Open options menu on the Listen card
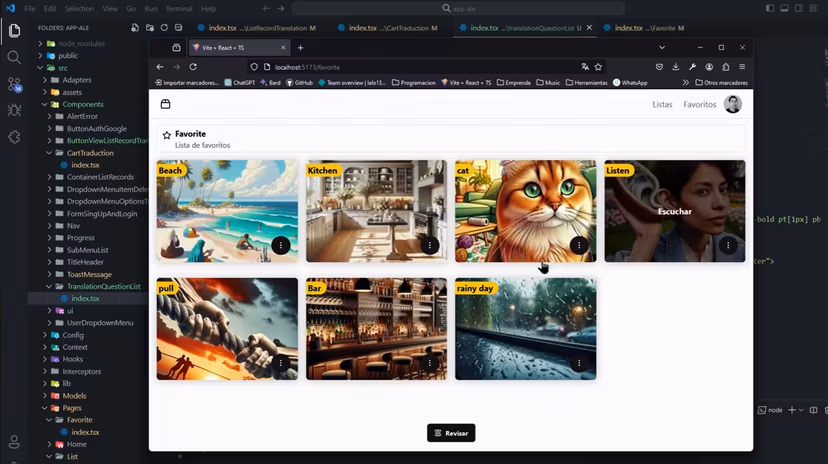Image resolution: width=828 pixels, height=464 pixels. tap(728, 245)
